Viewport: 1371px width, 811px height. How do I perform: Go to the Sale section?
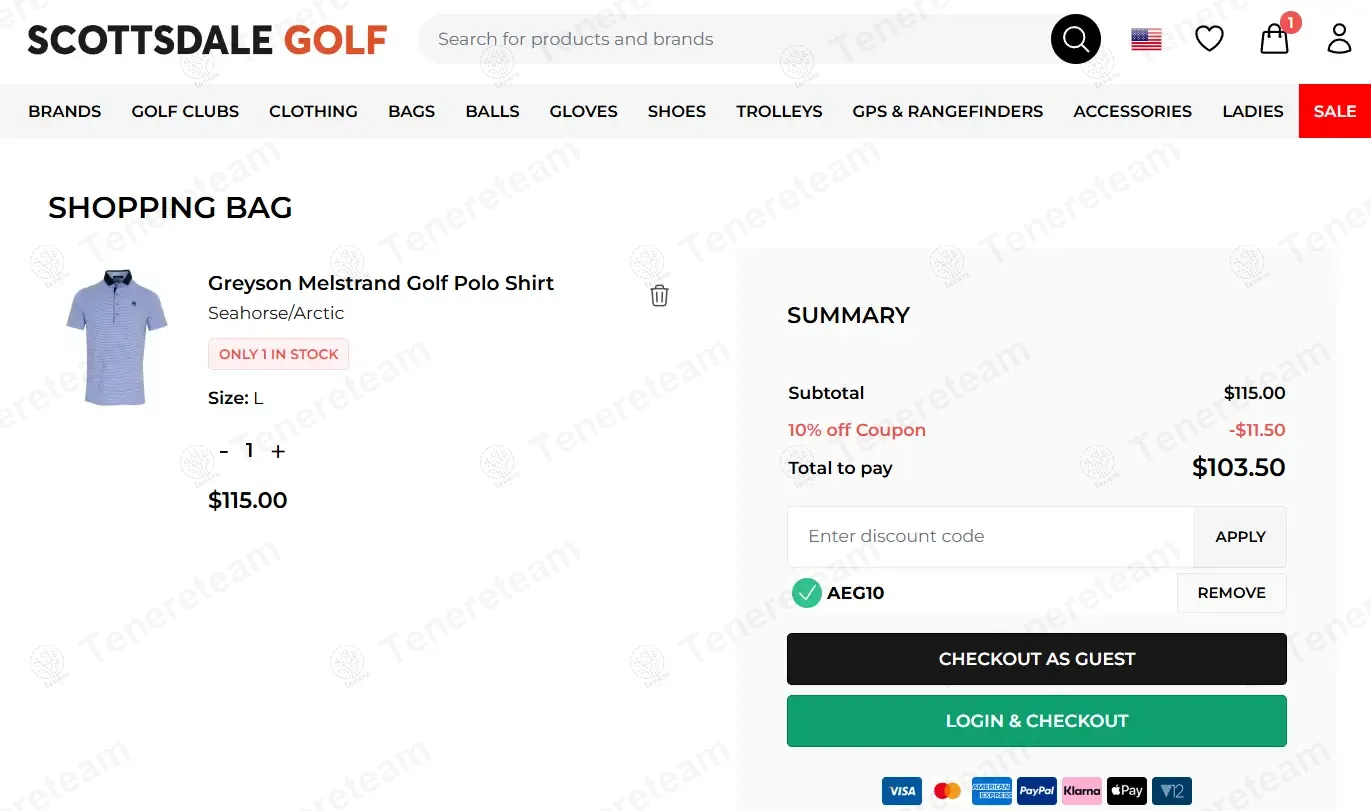[x=1334, y=111]
